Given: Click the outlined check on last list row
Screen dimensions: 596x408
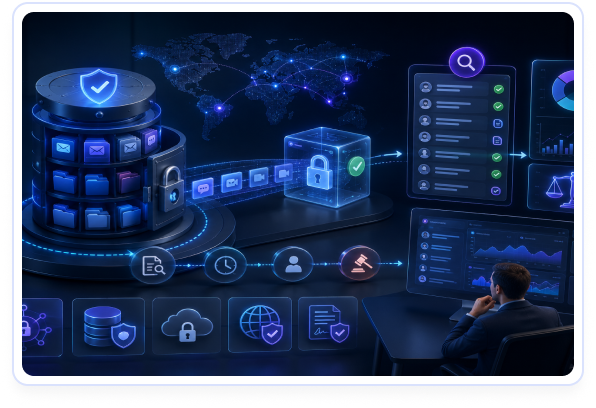Looking at the screenshot, I should click(496, 191).
